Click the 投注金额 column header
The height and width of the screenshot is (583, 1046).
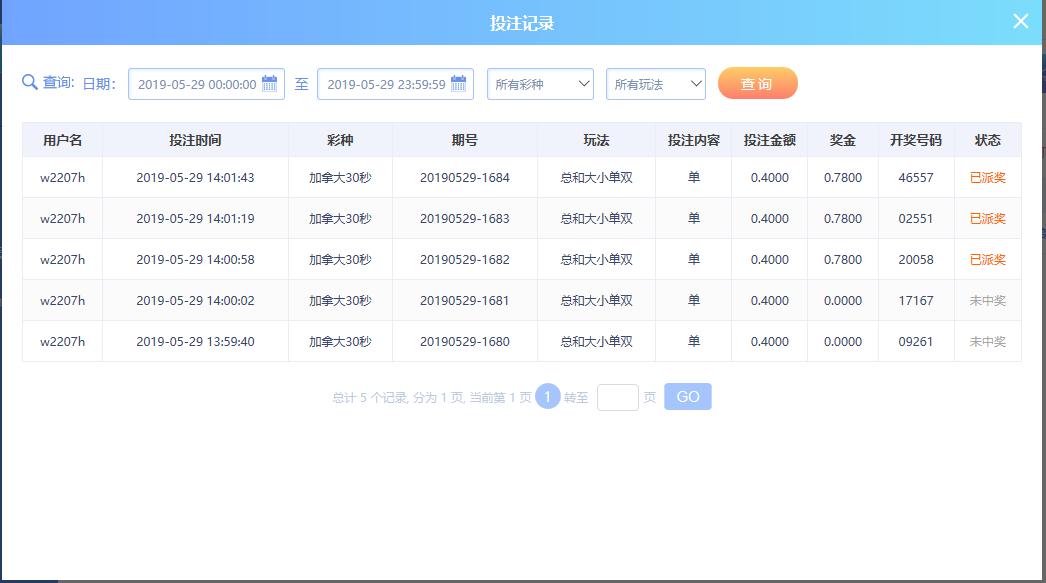(770, 140)
